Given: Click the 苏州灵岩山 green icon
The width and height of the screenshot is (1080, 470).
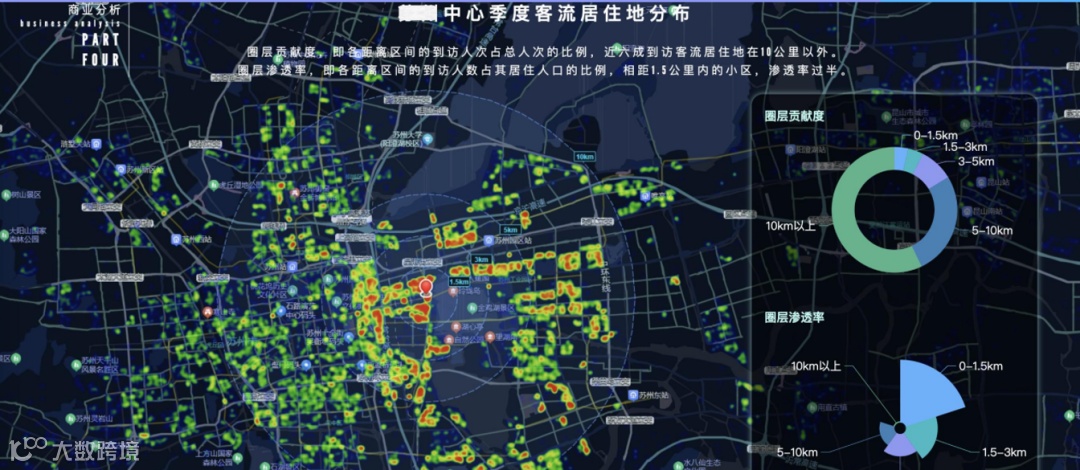Looking at the screenshot, I should (x=70, y=418).
